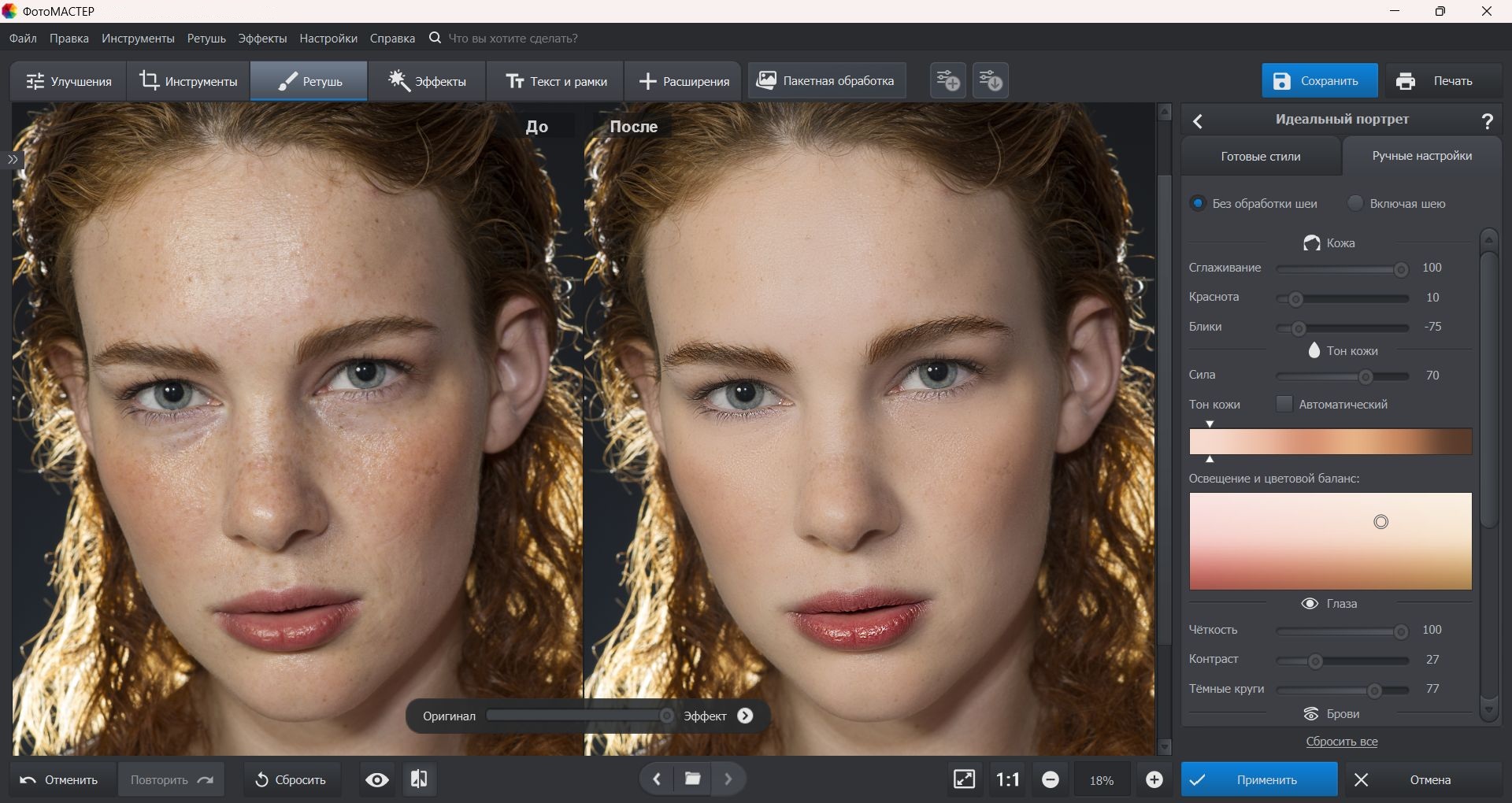The image size is (1512, 803).
Task: Switch to the Готовые стили tab
Action: pos(1260,156)
